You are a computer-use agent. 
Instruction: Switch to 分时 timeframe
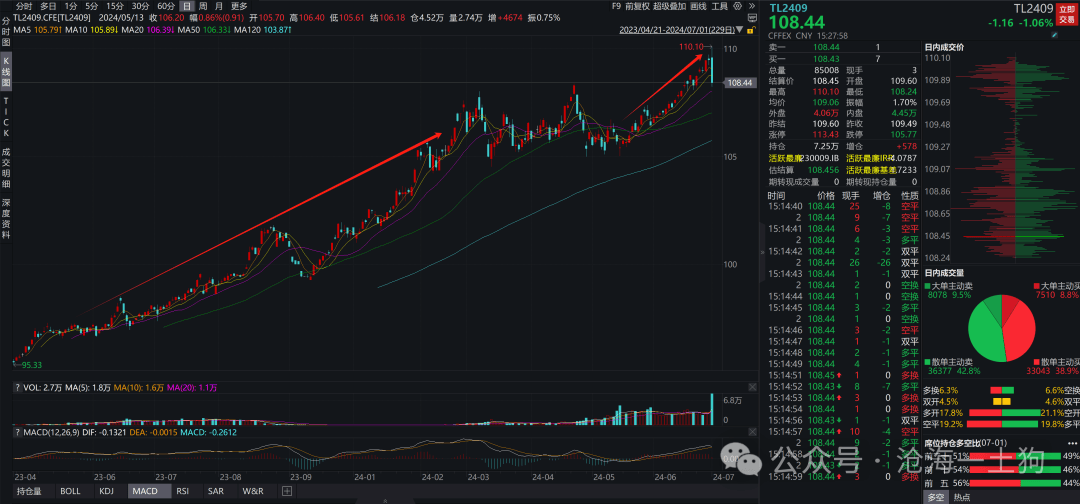coord(24,6)
